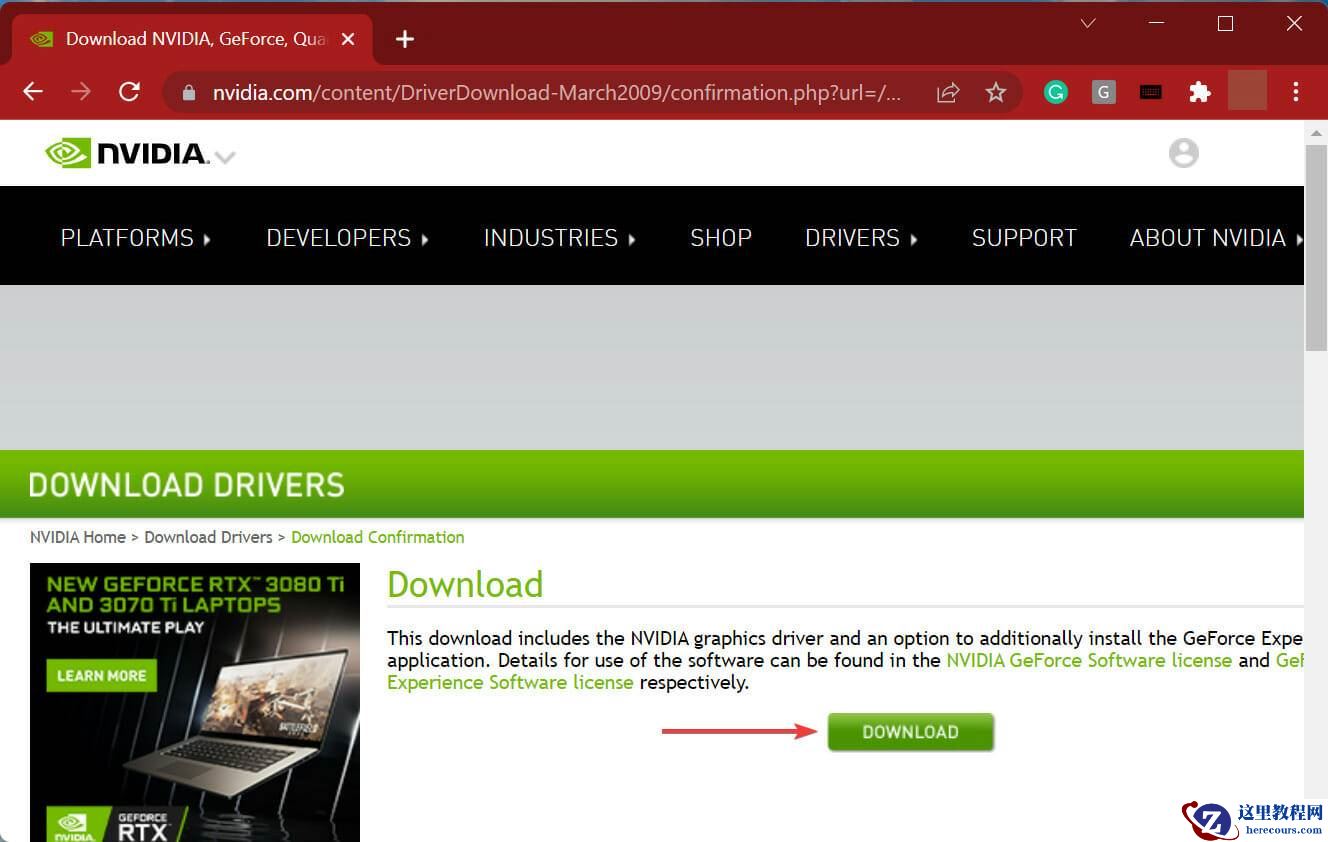View site lock security info

[188, 93]
